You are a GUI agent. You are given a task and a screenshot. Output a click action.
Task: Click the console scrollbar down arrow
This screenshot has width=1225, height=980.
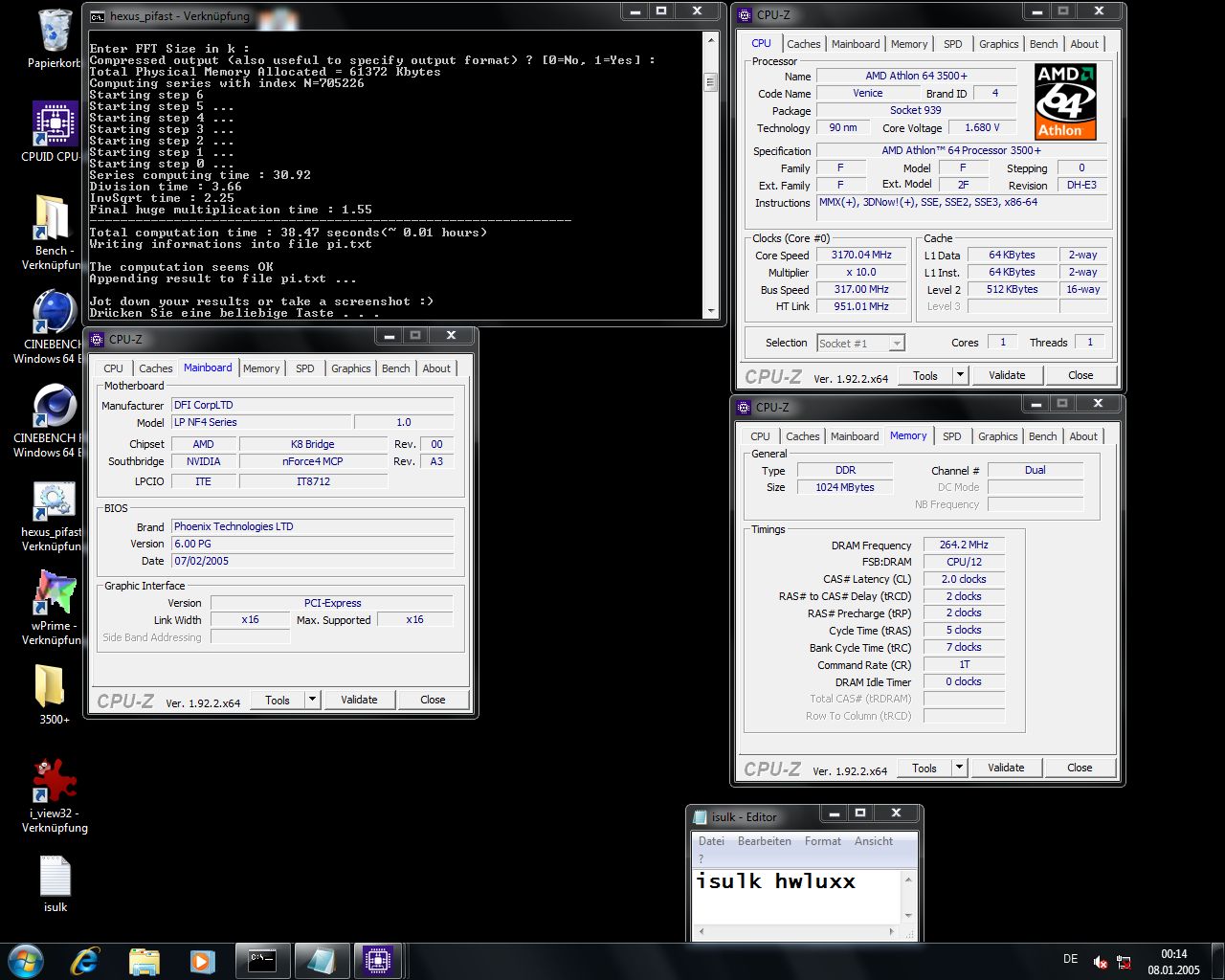click(x=710, y=311)
